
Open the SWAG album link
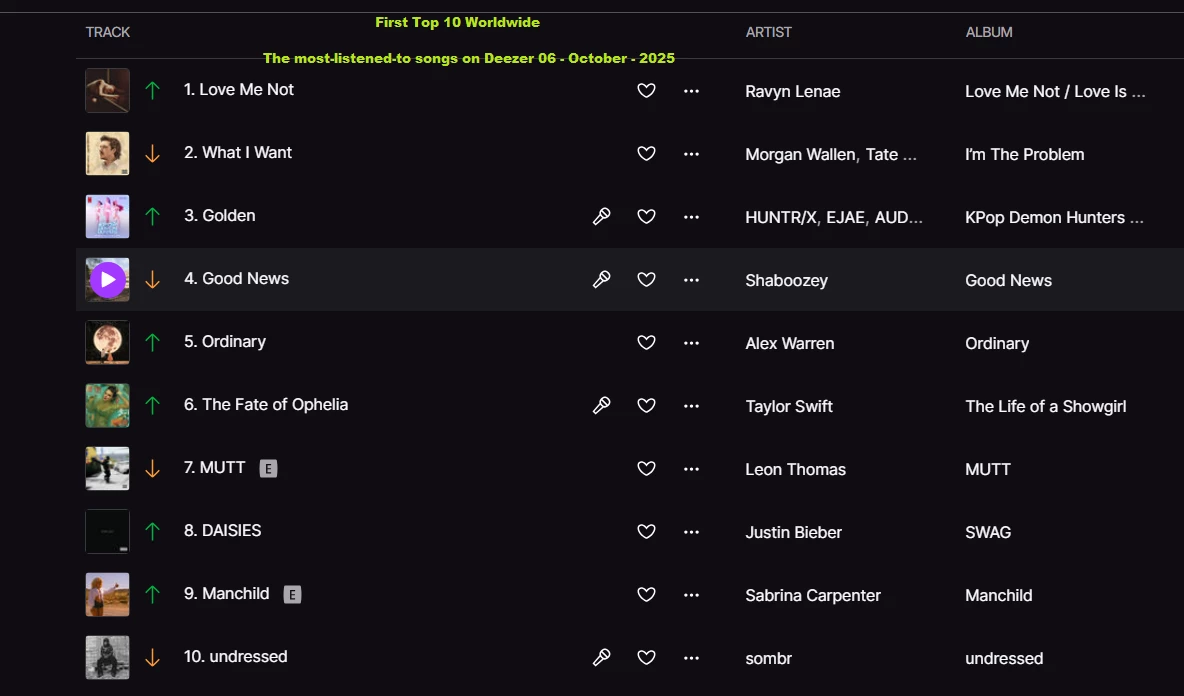coord(988,532)
